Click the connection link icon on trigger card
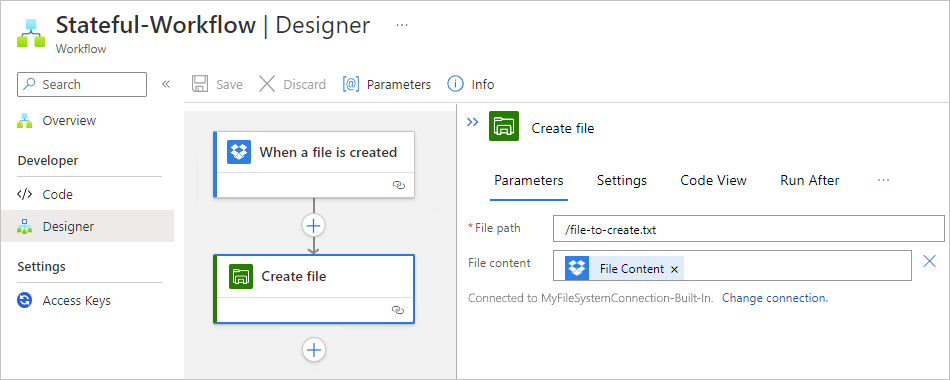 point(399,185)
